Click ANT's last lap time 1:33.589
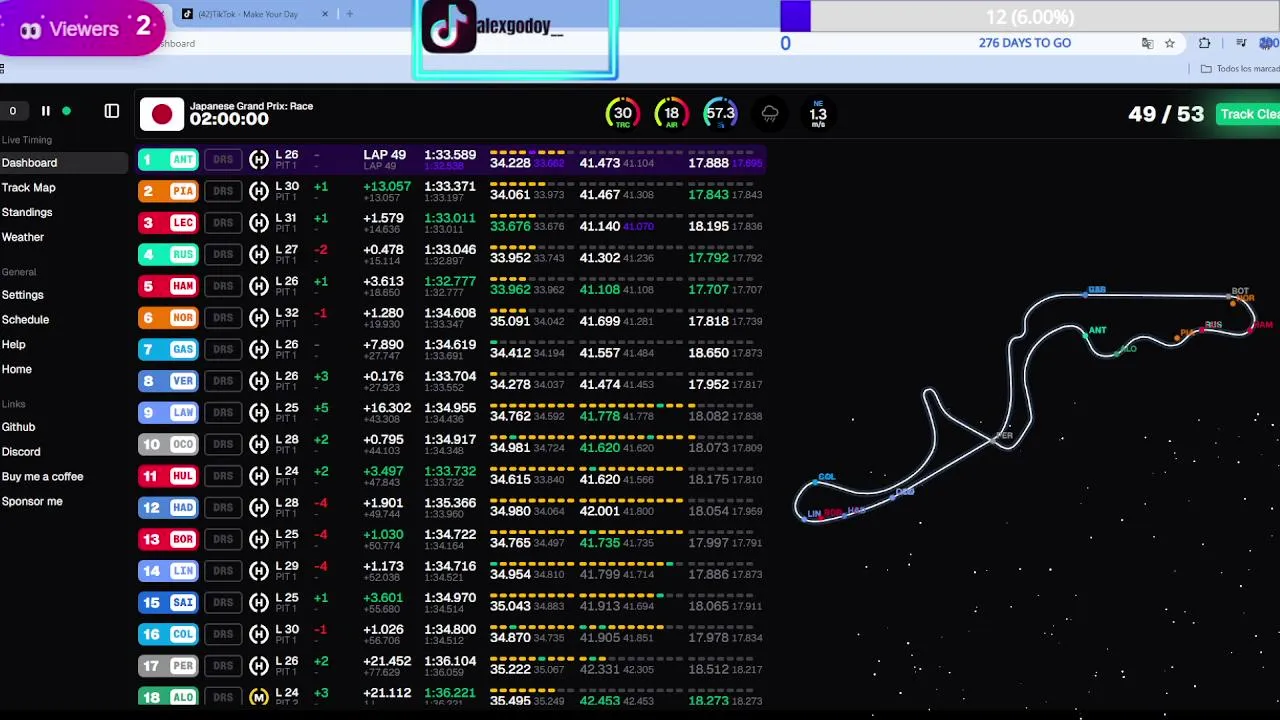This screenshot has height=720, width=1280. [450, 155]
